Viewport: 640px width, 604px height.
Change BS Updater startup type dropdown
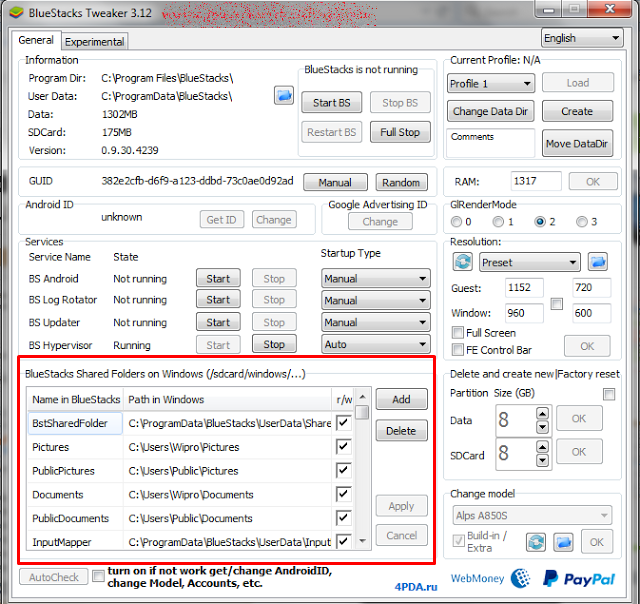coord(376,322)
